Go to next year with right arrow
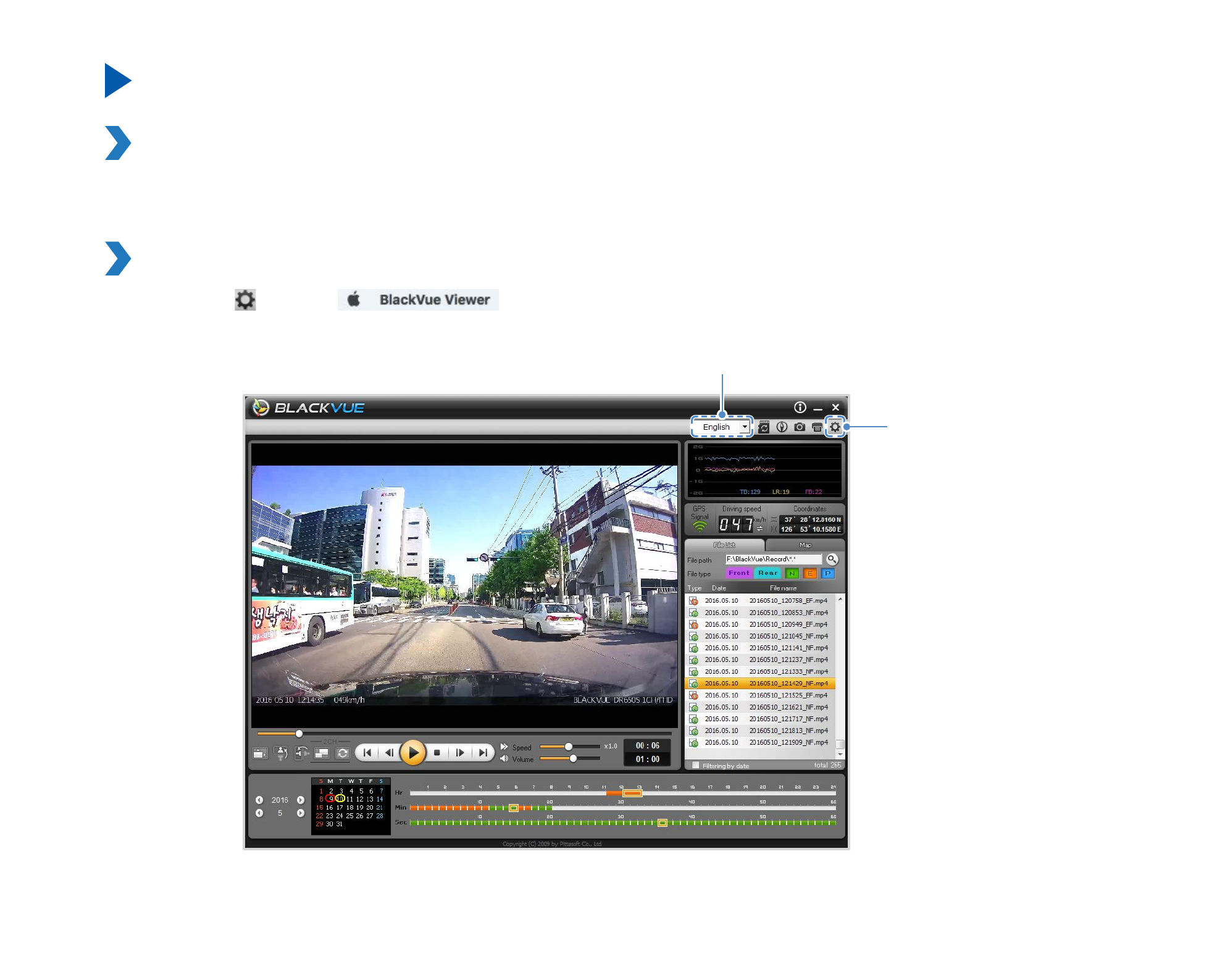 click(x=301, y=800)
